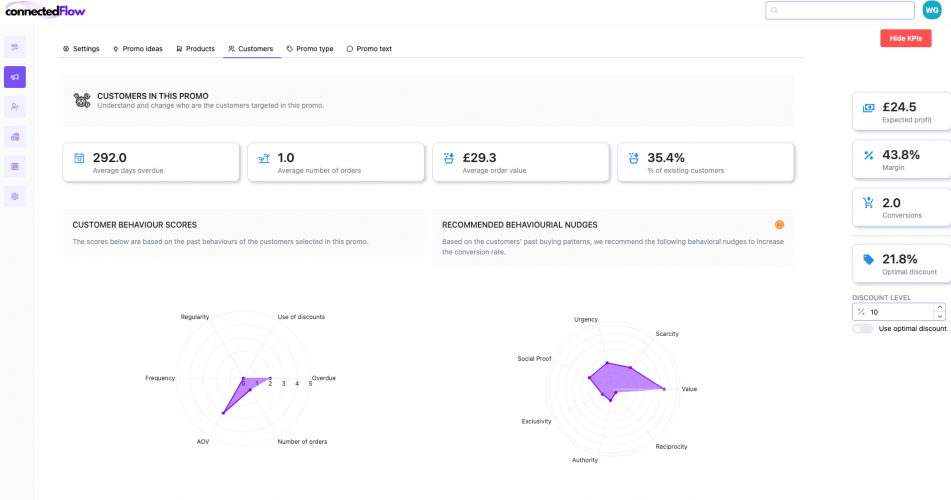Decrease discount level with the down arrow
951x500 pixels.
939,316
